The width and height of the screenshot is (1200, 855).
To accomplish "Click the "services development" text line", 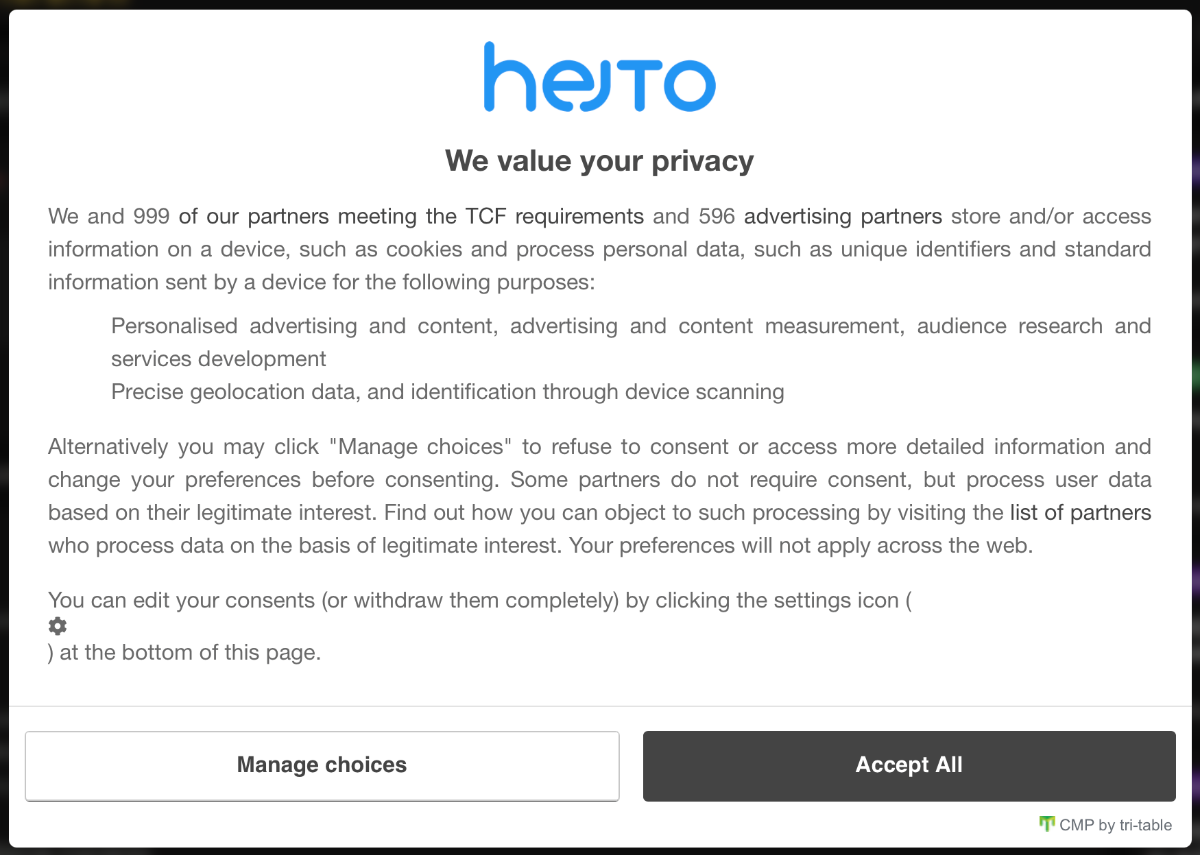I will [218, 359].
